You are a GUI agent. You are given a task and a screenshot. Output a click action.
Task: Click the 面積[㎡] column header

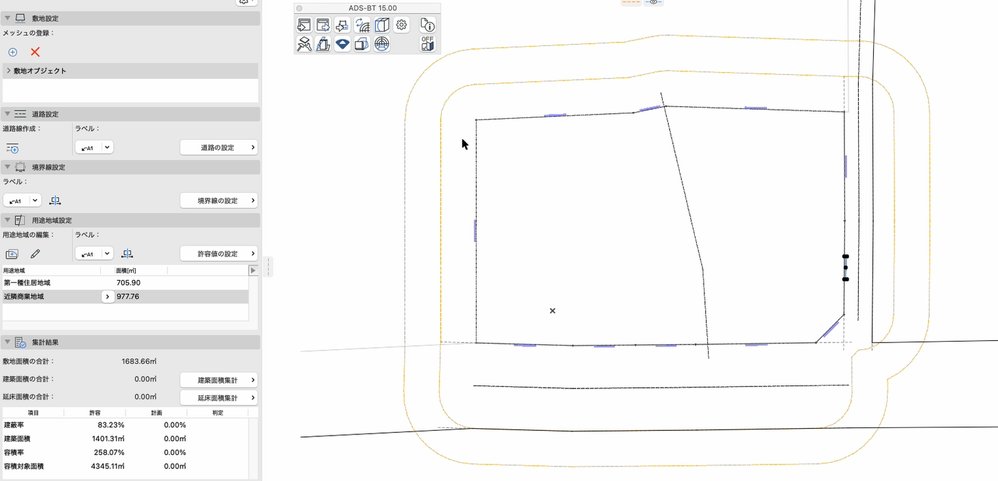pos(126,270)
